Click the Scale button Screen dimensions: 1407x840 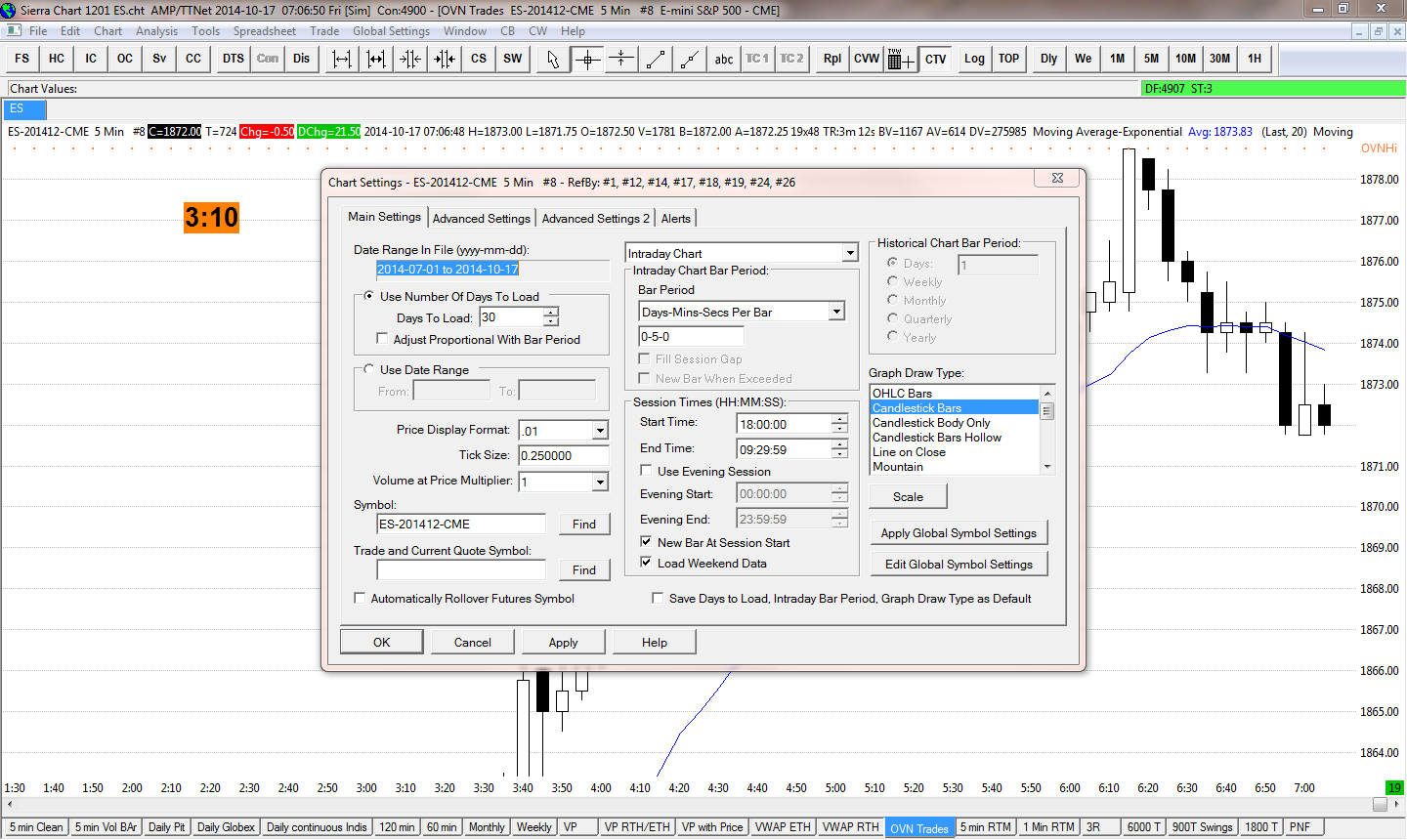pyautogui.click(x=908, y=496)
